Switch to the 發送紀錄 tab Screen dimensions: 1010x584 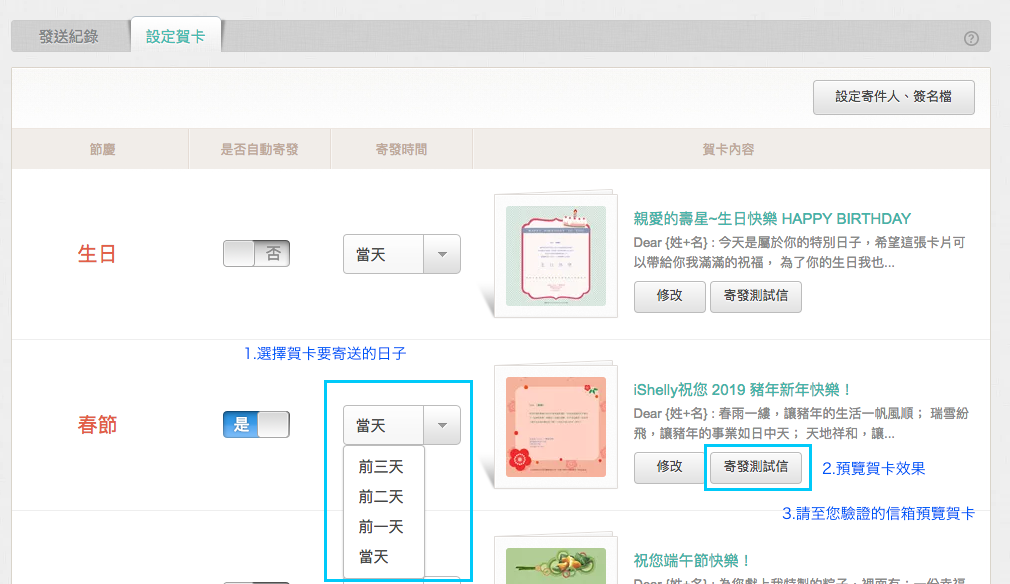point(69,37)
